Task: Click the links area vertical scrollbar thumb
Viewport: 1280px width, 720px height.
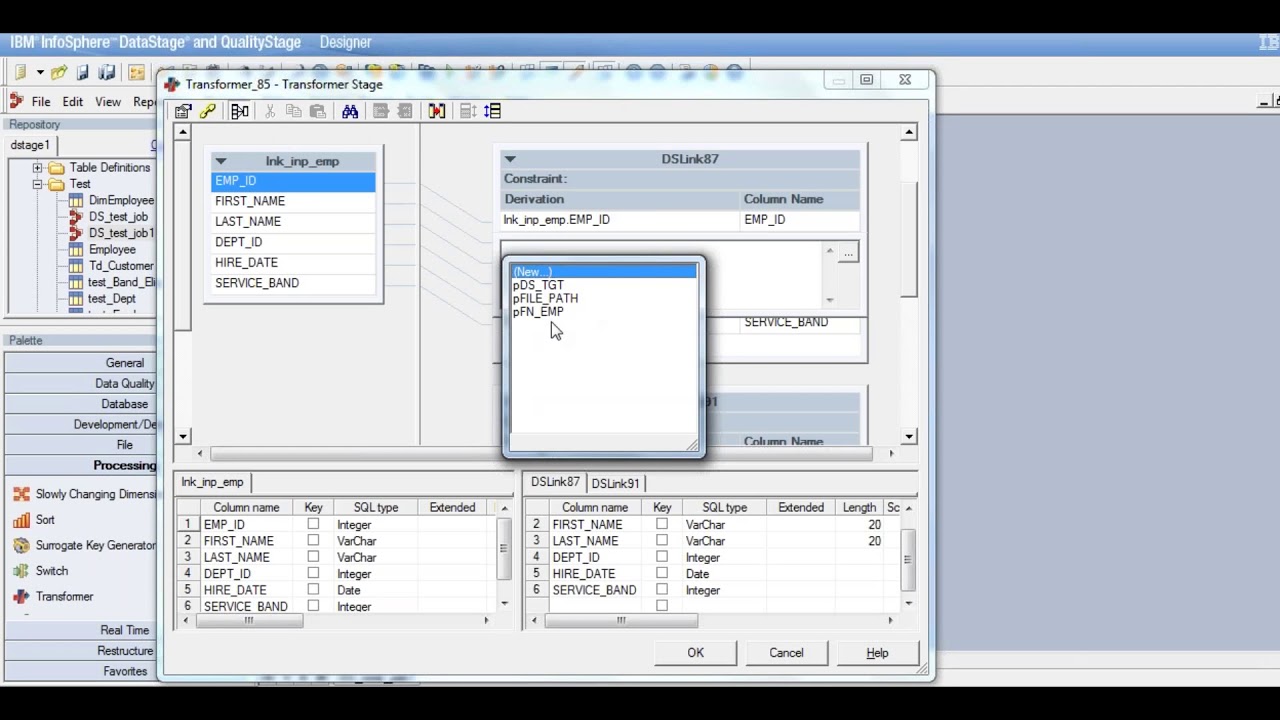Action: tap(909, 240)
